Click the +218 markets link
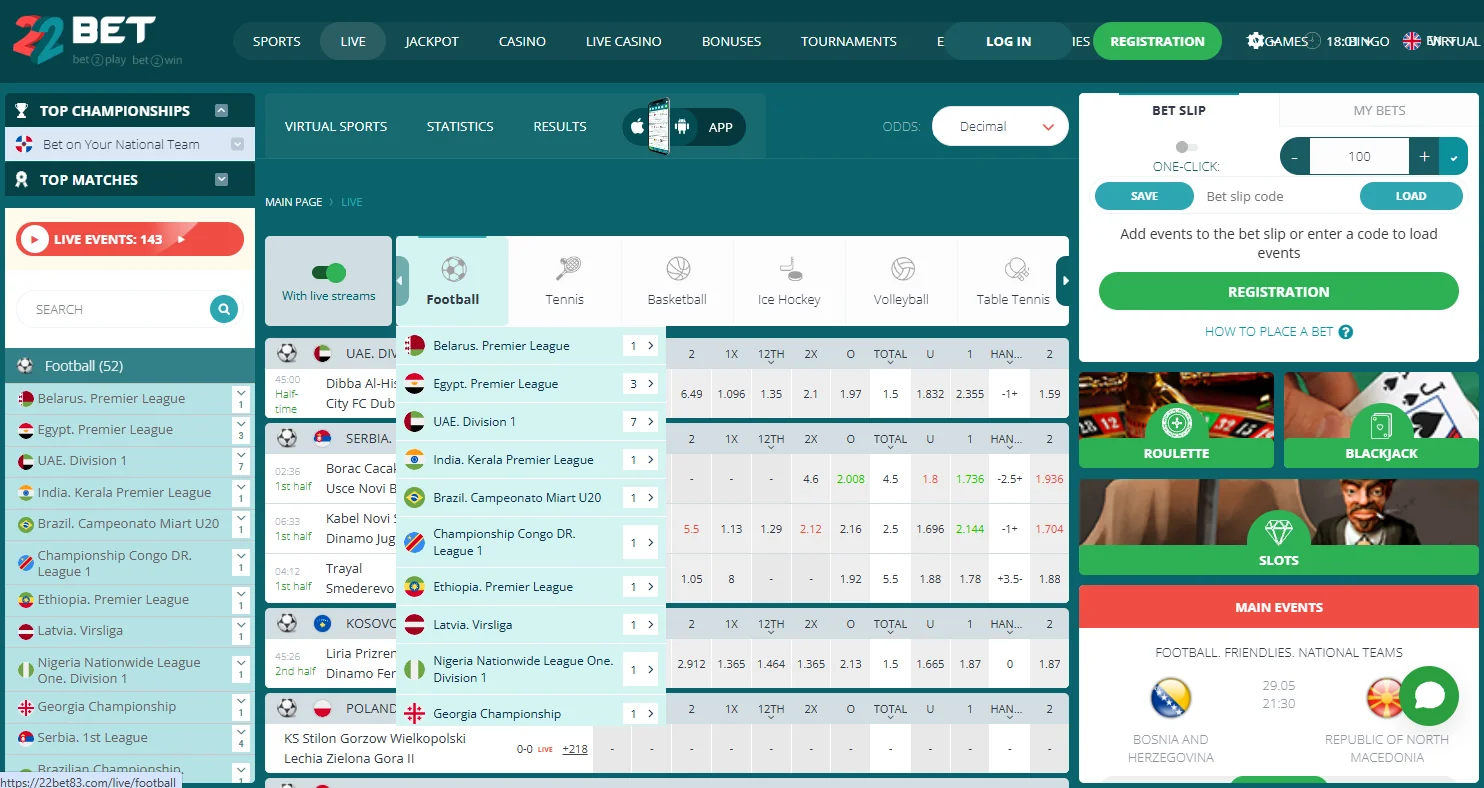Image resolution: width=1484 pixels, height=788 pixels. coord(575,749)
